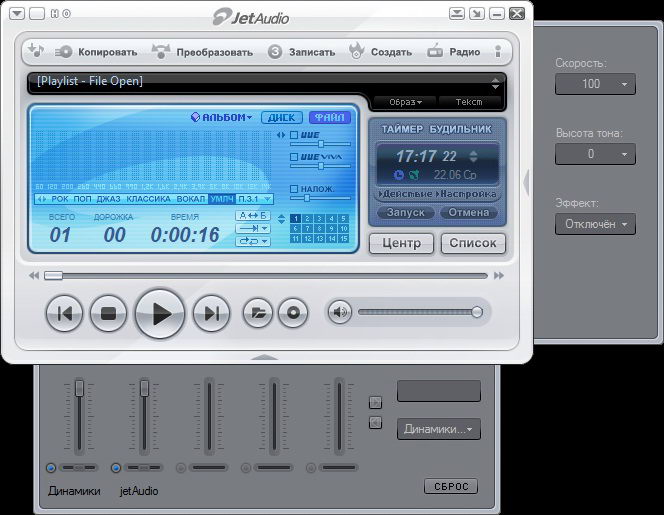664x515 pixels.
Task: Click the round record button
Action: pos(294,314)
